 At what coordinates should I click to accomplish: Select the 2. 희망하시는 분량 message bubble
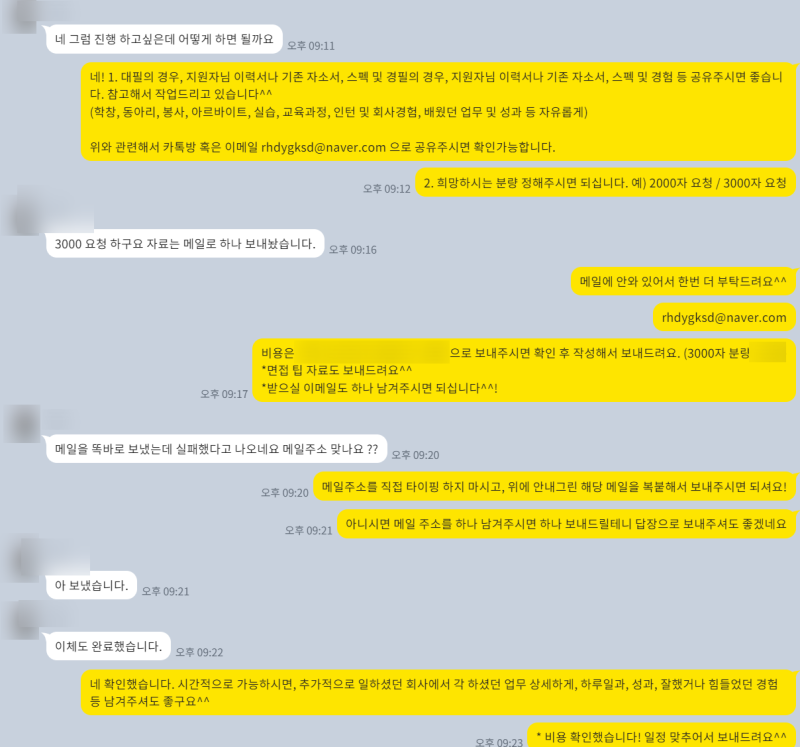tap(605, 183)
